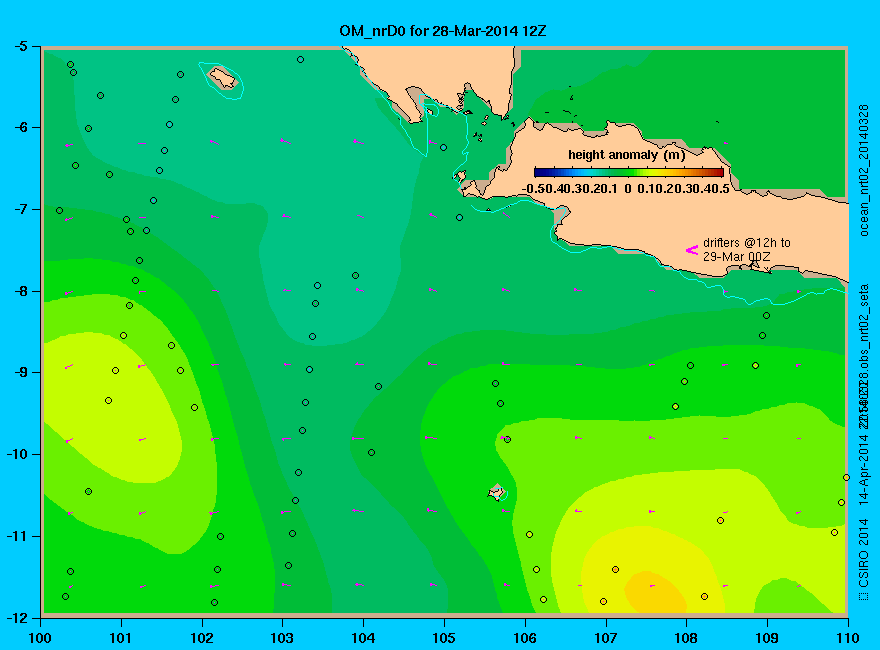Click the height anomaly color bar
Image resolution: width=880 pixels, height=650 pixels.
[x=629, y=172]
